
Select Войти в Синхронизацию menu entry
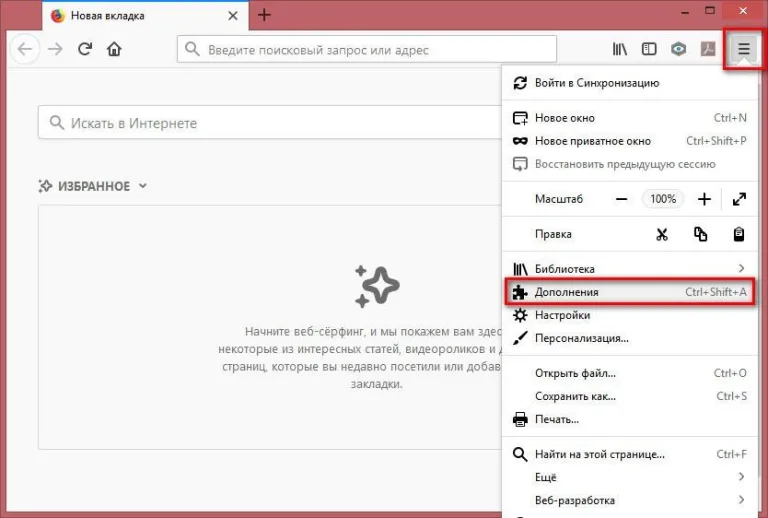pyautogui.click(x=630, y=83)
